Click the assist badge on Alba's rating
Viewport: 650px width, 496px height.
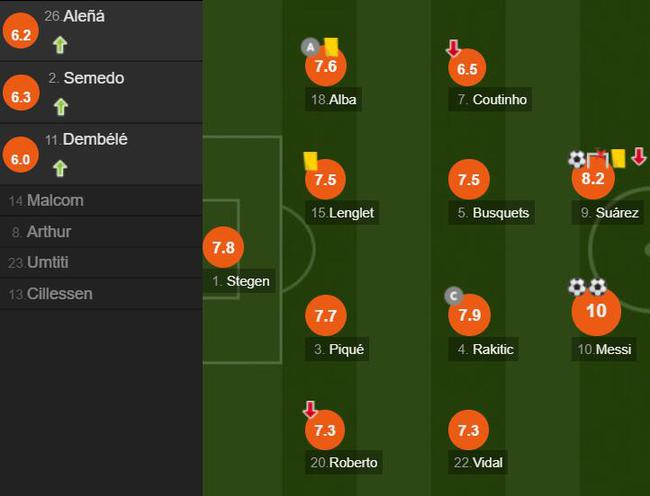pos(310,47)
